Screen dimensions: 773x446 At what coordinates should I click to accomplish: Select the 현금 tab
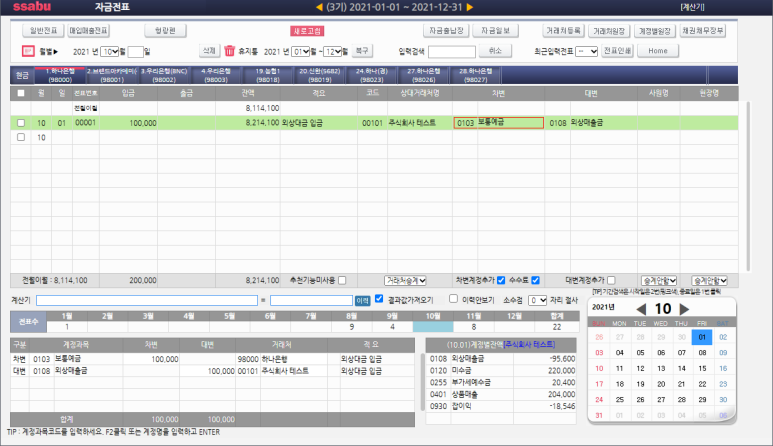click(x=22, y=75)
